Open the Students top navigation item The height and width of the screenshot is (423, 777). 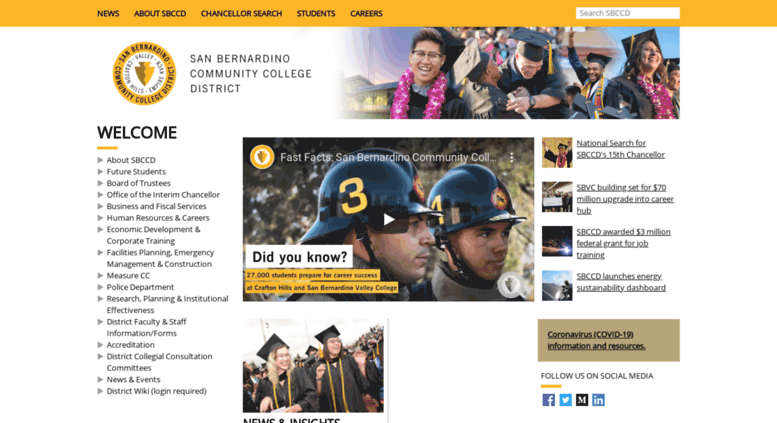tap(316, 13)
